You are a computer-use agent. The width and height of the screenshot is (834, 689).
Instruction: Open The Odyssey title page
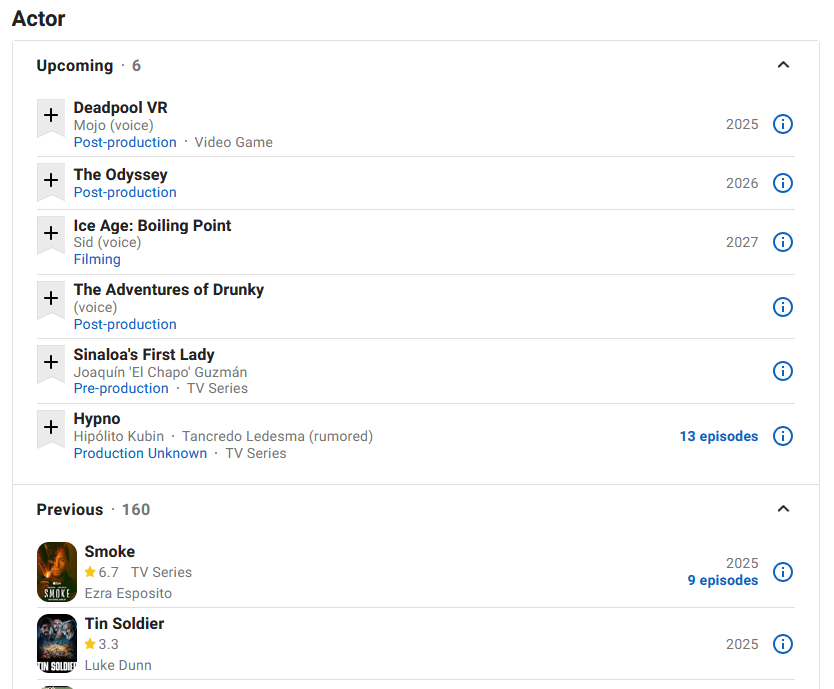(120, 175)
